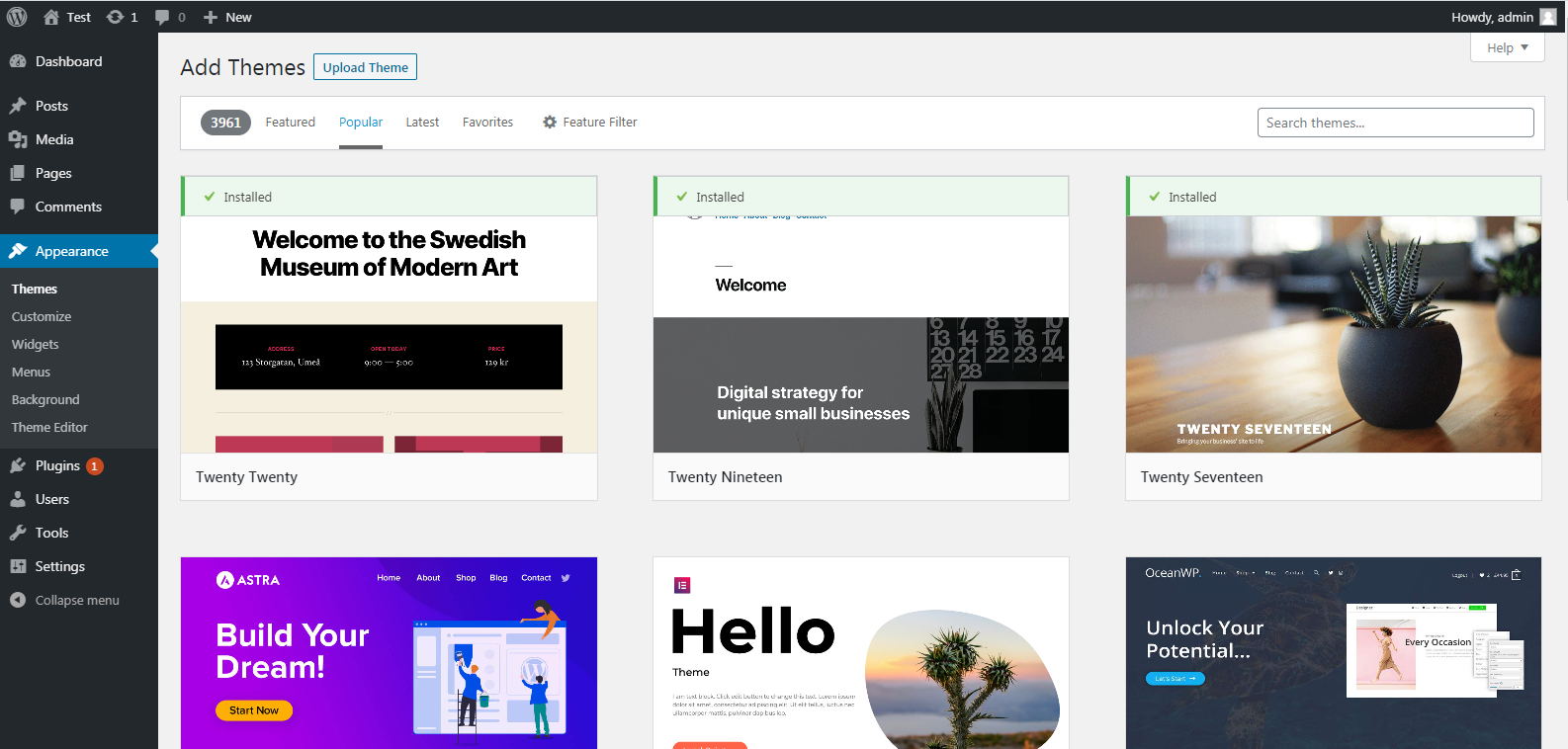Image resolution: width=1568 pixels, height=749 pixels.
Task: Open the Dashboard menu label
Action: (x=69, y=61)
